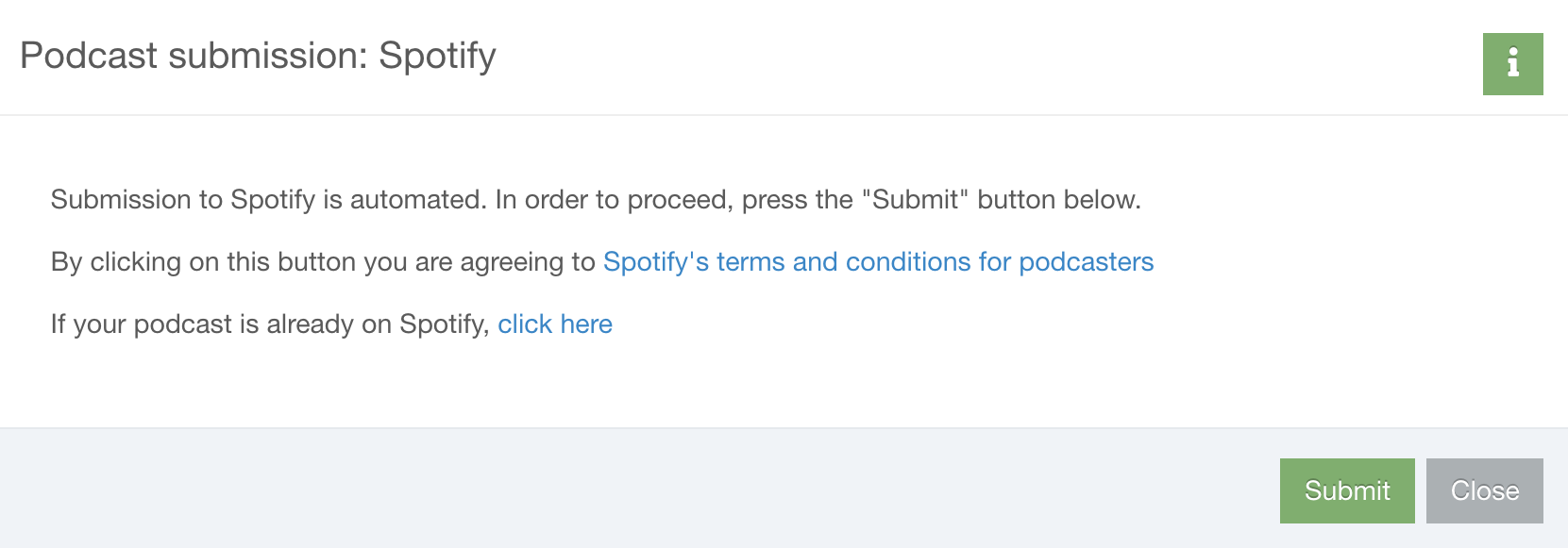
Task: Dismiss the dialog with Close
Action: tap(1485, 490)
